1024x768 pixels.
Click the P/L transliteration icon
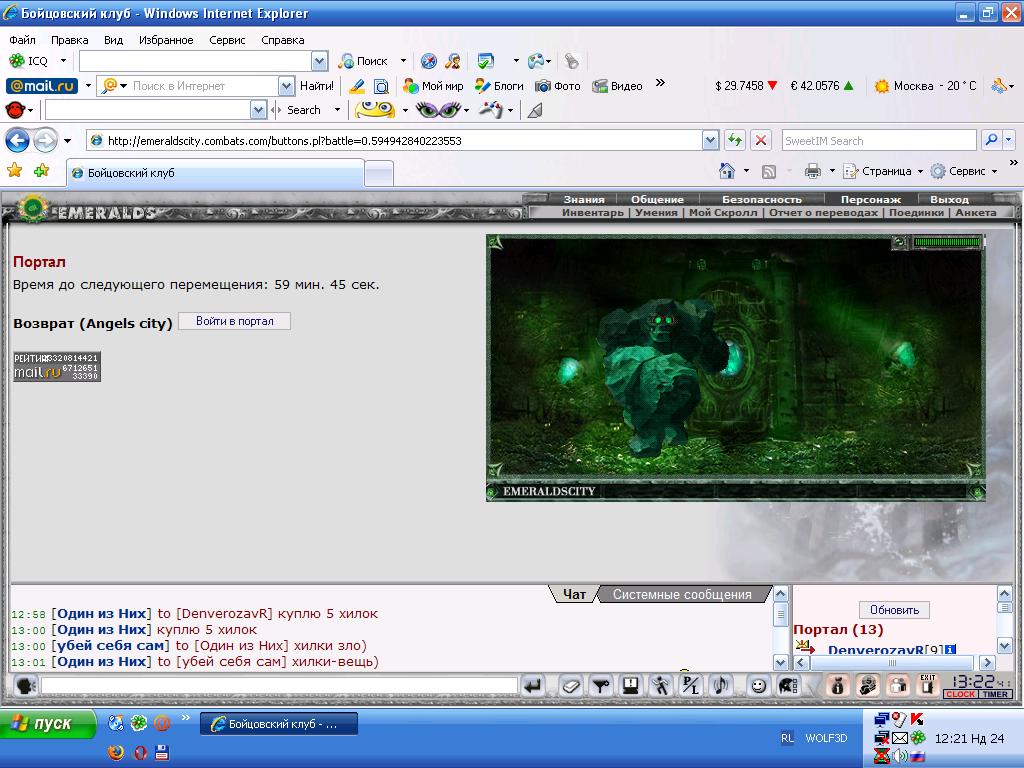click(691, 686)
